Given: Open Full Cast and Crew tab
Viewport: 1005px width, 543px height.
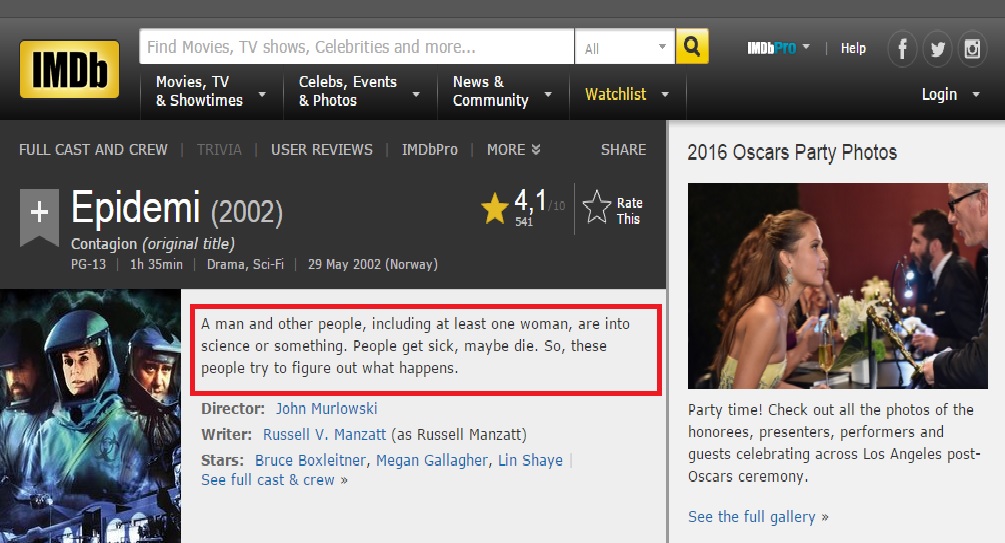Looking at the screenshot, I should [x=93, y=150].
